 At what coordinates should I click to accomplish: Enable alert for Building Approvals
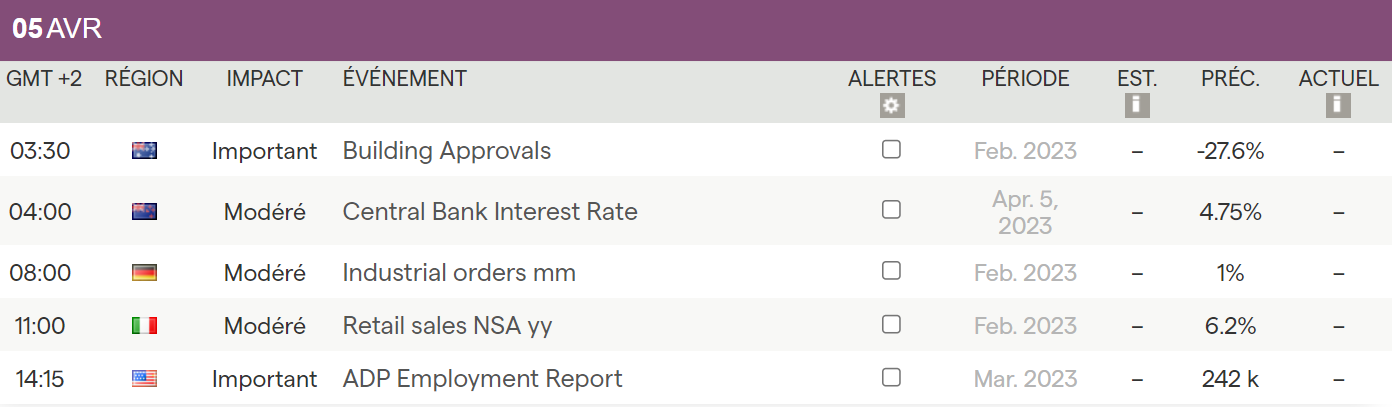(x=891, y=150)
